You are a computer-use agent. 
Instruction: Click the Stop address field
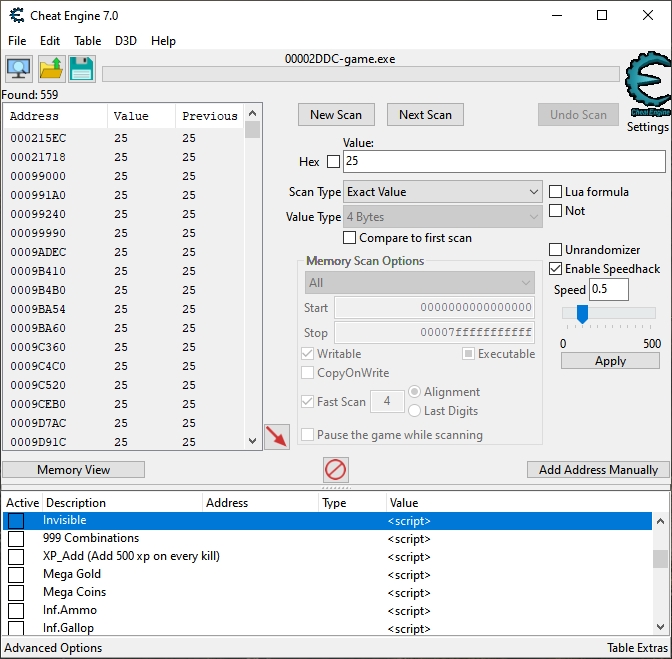434,332
